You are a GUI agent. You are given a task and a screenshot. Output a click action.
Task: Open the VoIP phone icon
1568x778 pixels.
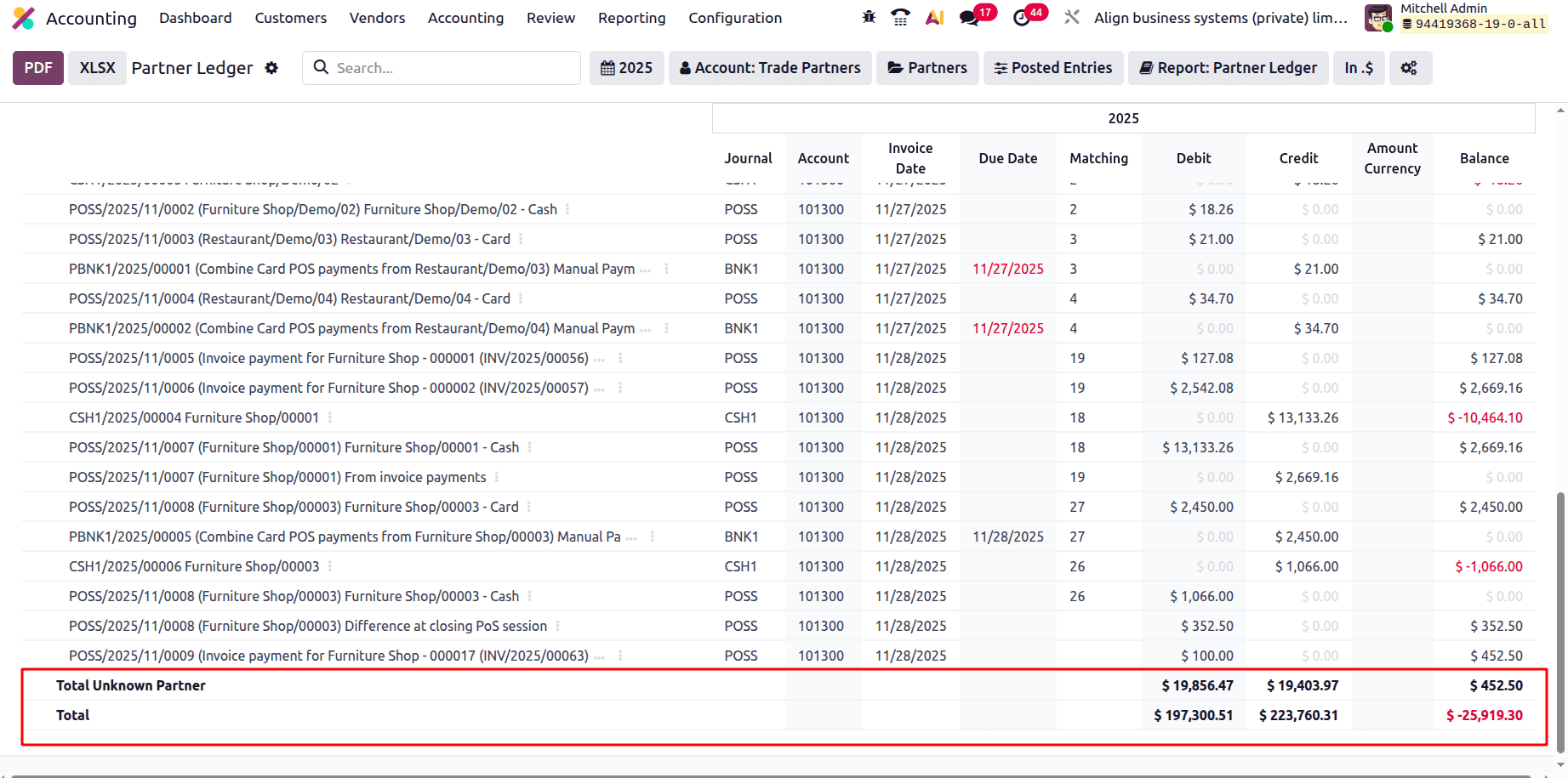[x=900, y=17]
